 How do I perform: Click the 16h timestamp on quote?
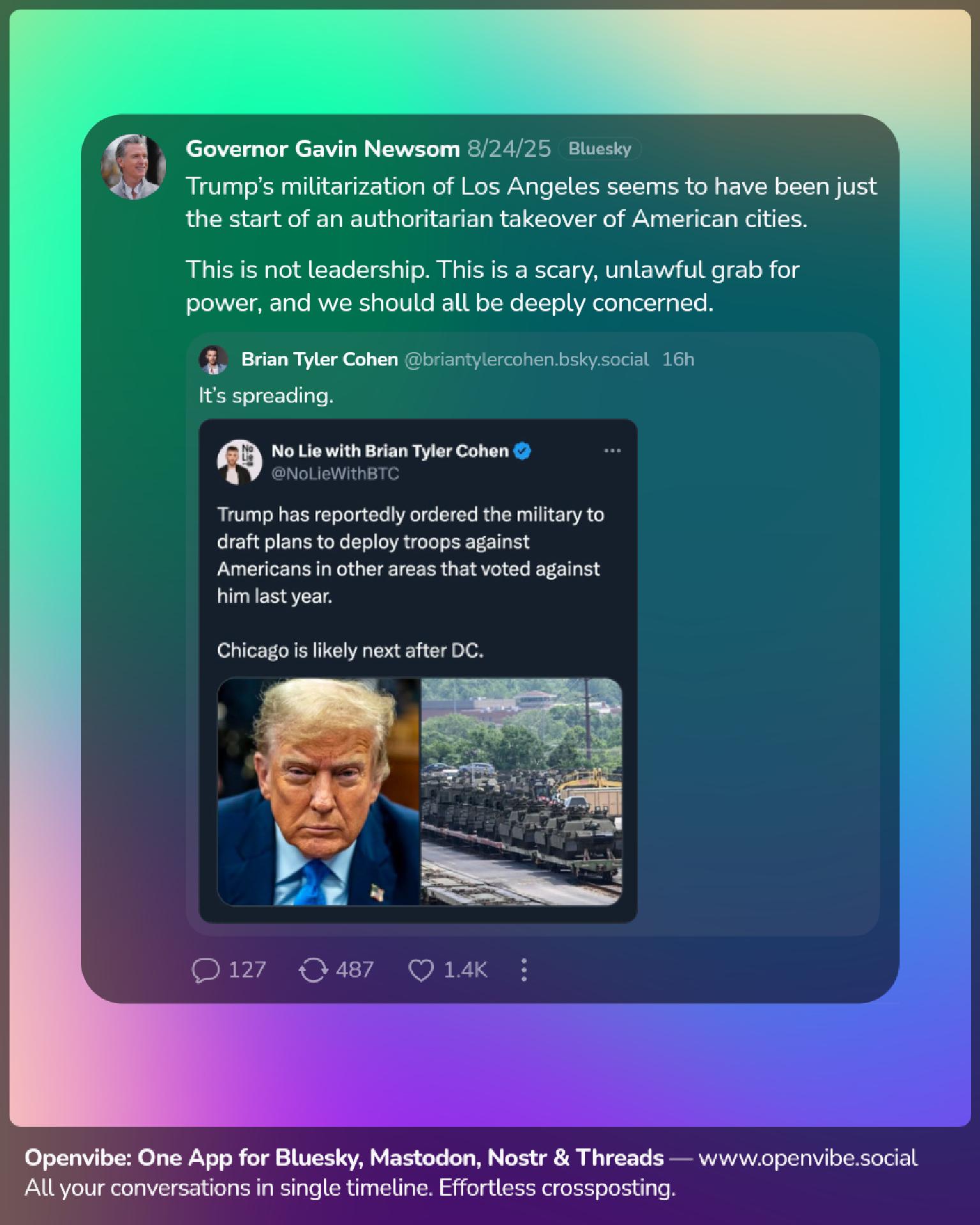678,360
